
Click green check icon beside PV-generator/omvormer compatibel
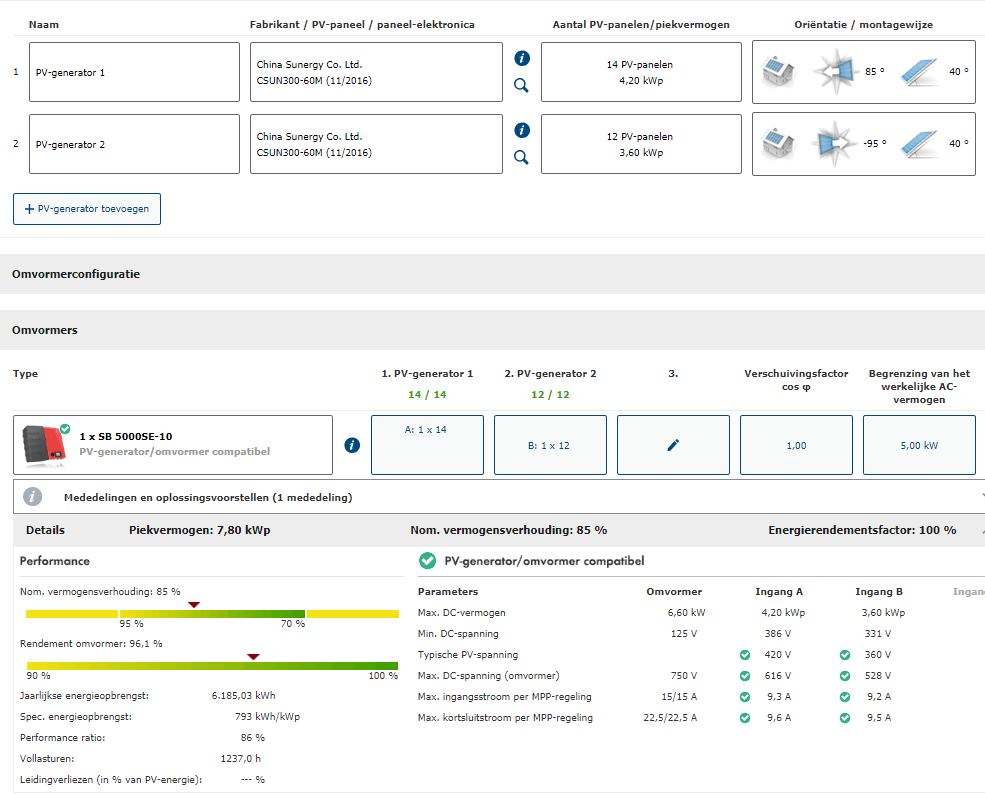pyautogui.click(x=428, y=561)
